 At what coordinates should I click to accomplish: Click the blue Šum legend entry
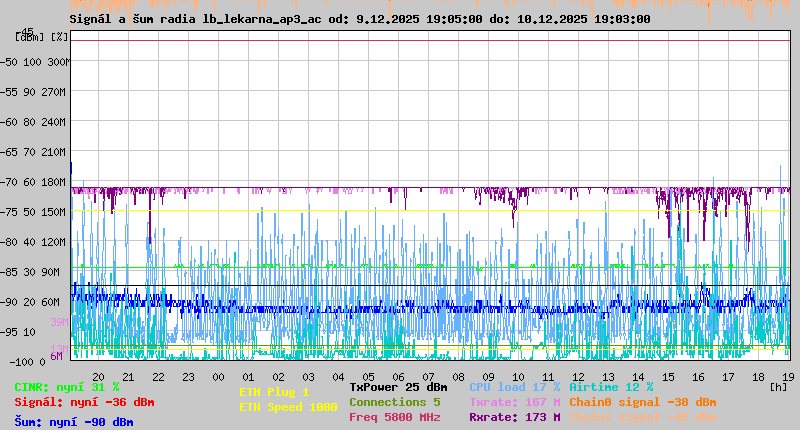point(73,422)
